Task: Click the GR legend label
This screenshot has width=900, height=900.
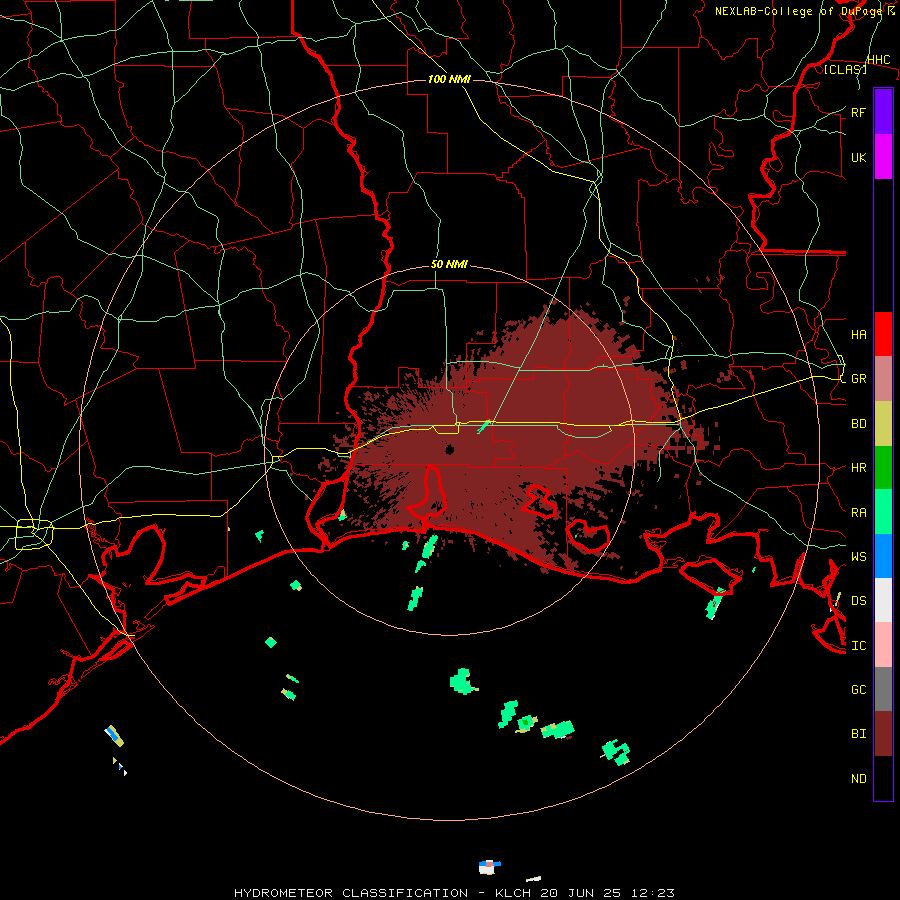Action: pyautogui.click(x=859, y=379)
